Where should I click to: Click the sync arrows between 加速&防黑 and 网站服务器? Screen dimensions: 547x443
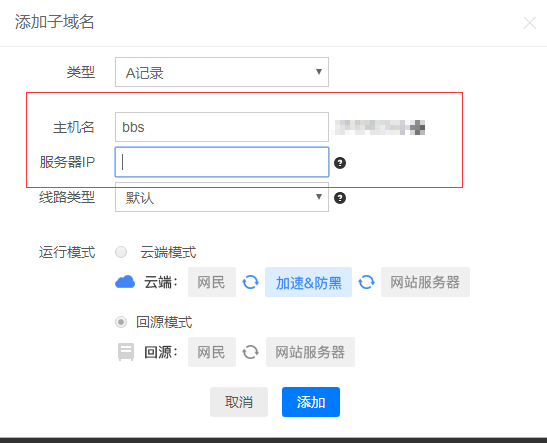click(x=366, y=282)
